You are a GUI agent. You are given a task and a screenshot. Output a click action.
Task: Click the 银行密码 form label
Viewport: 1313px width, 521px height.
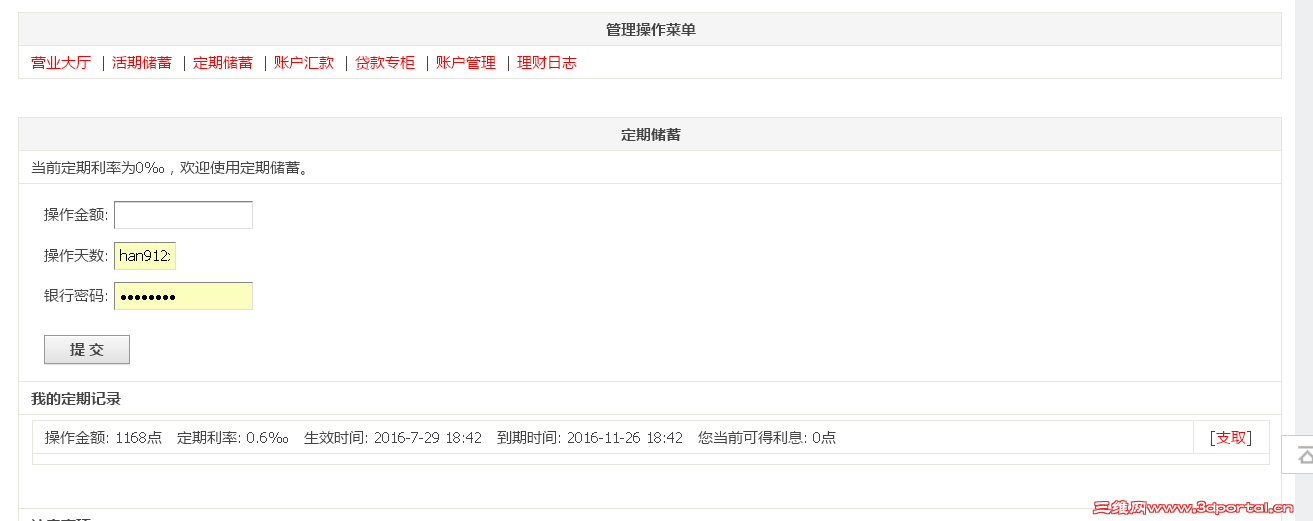(x=76, y=296)
